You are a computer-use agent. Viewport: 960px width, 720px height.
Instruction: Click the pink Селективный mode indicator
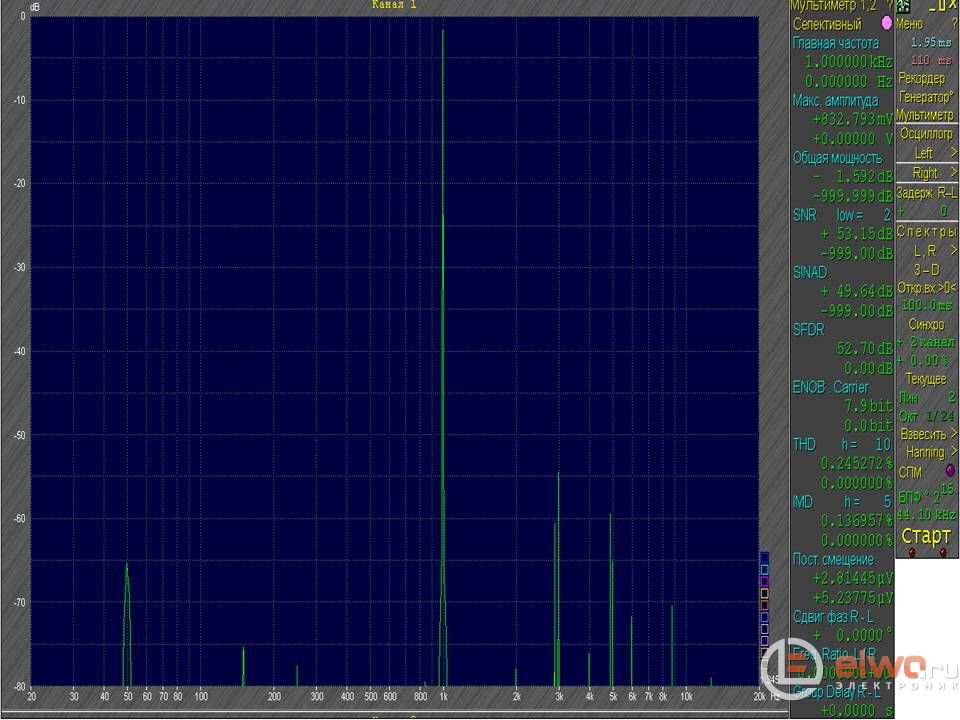click(x=885, y=23)
